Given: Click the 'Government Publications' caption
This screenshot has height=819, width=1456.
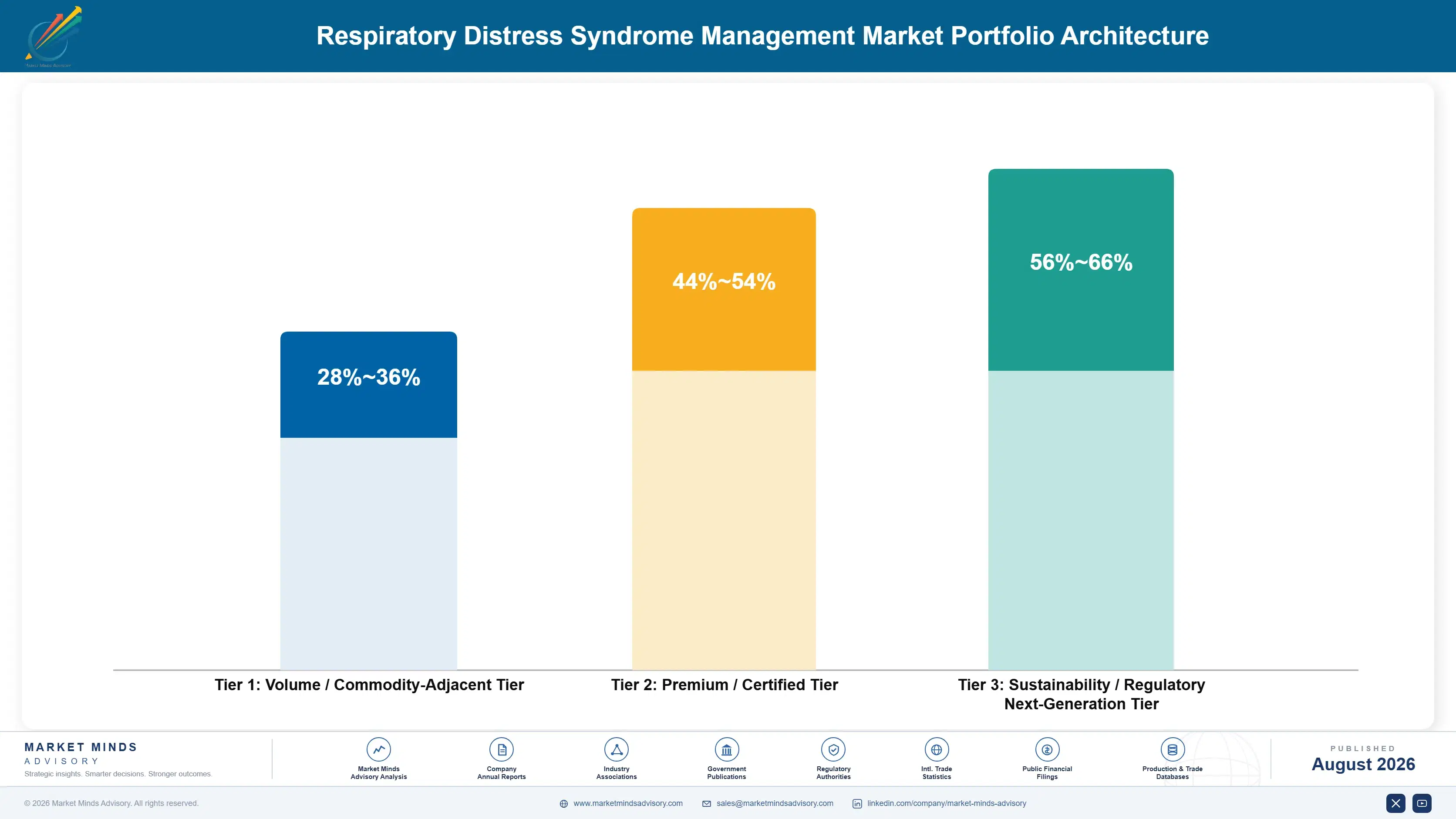Looking at the screenshot, I should 726,773.
